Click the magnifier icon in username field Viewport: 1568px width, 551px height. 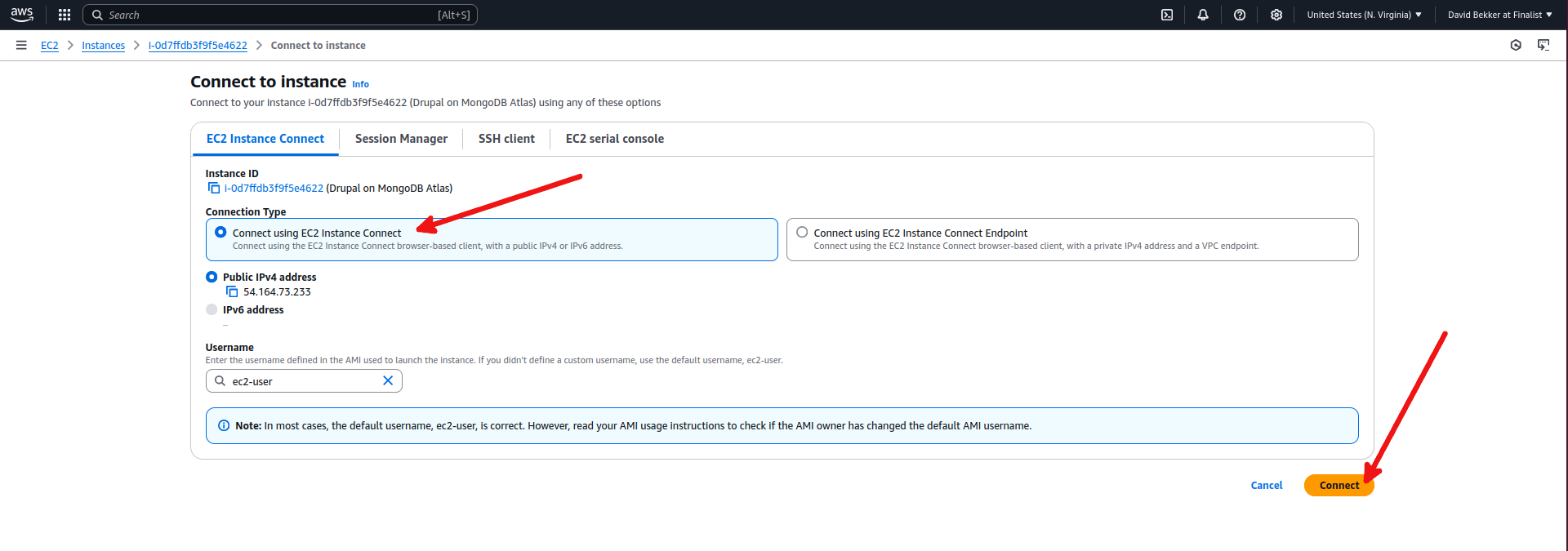pos(220,380)
